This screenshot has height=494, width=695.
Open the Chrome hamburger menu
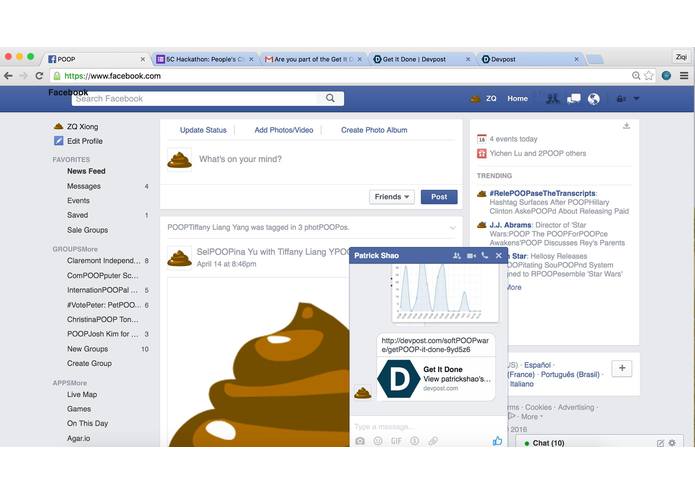click(684, 76)
